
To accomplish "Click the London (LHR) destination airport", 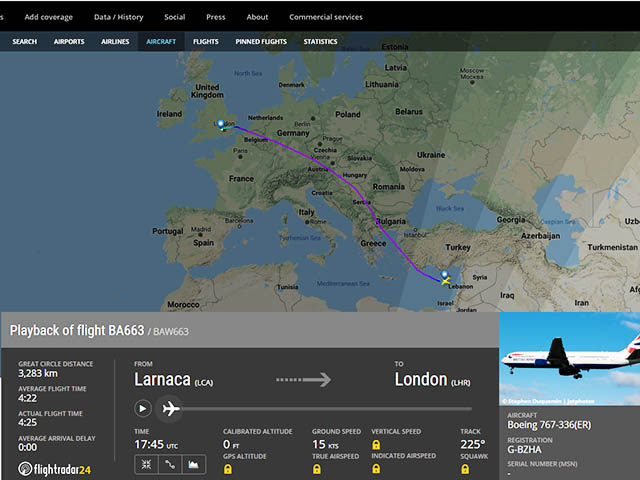I will point(432,380).
